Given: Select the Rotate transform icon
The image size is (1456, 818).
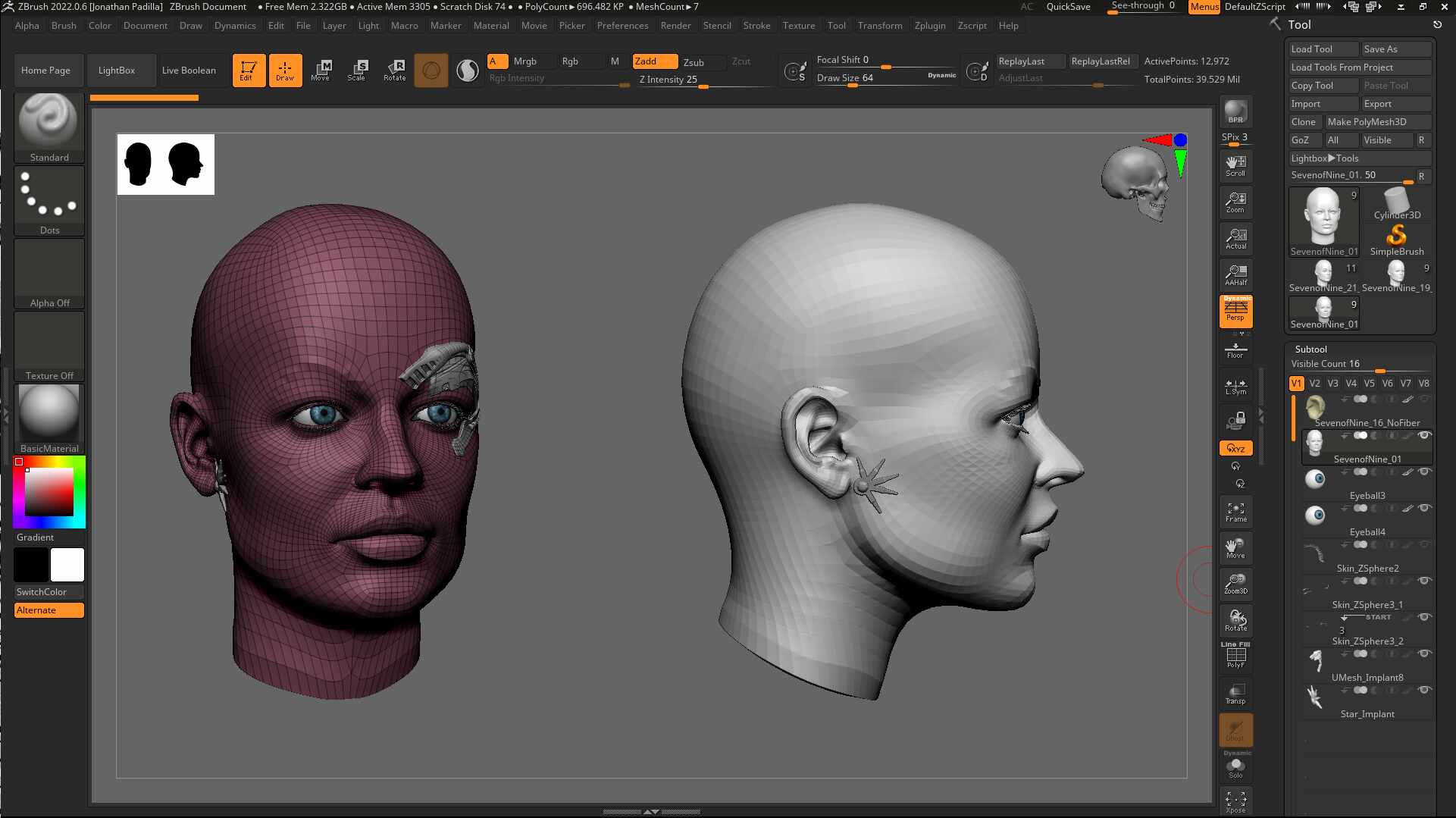Looking at the screenshot, I should [x=394, y=70].
